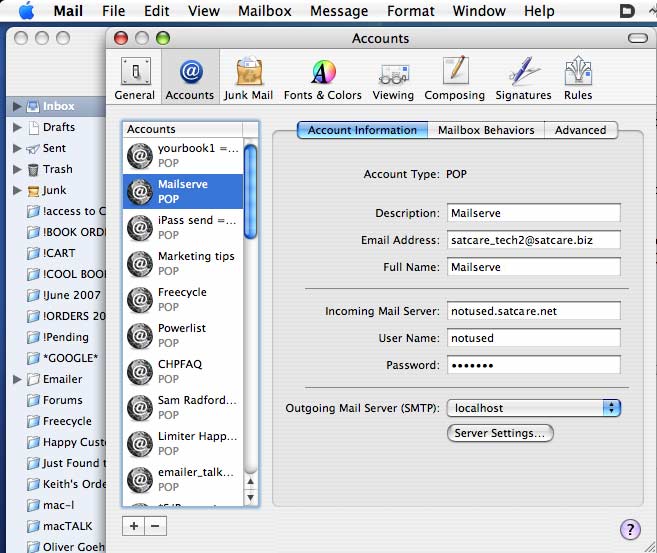Open the General preferences pane
The width and height of the screenshot is (657, 553).
point(134,78)
